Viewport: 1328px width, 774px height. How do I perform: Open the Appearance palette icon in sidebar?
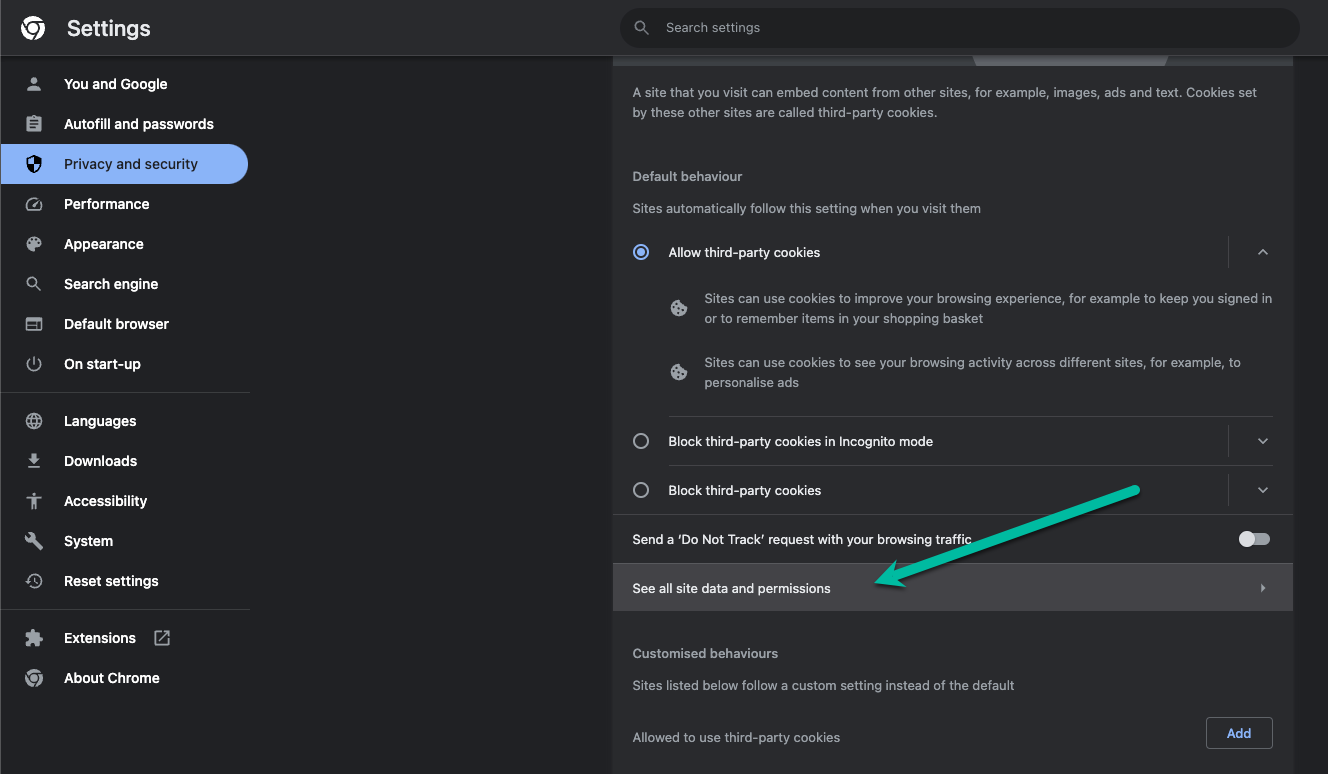click(33, 243)
